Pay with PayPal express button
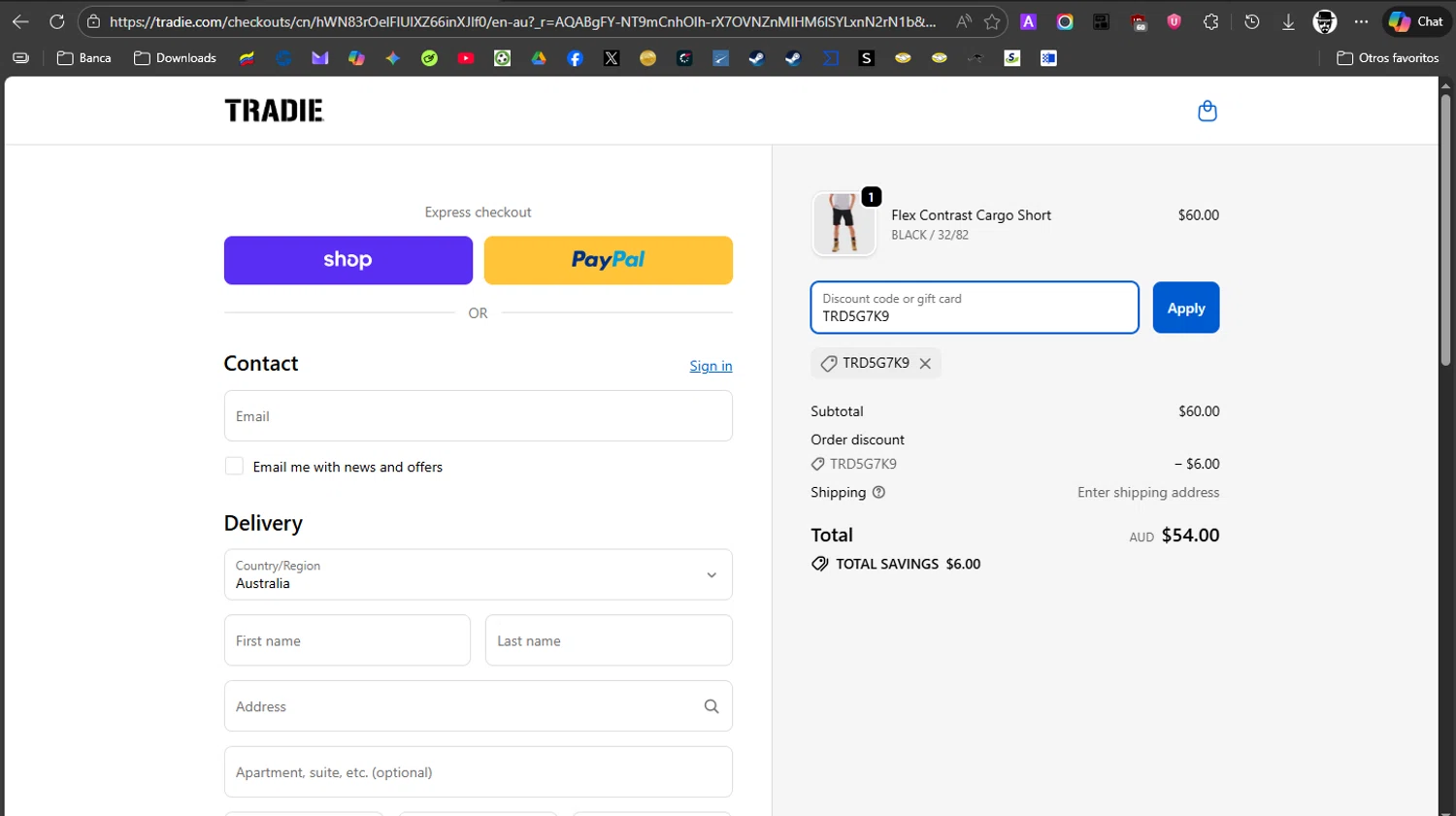1456x816 pixels. [609, 260]
